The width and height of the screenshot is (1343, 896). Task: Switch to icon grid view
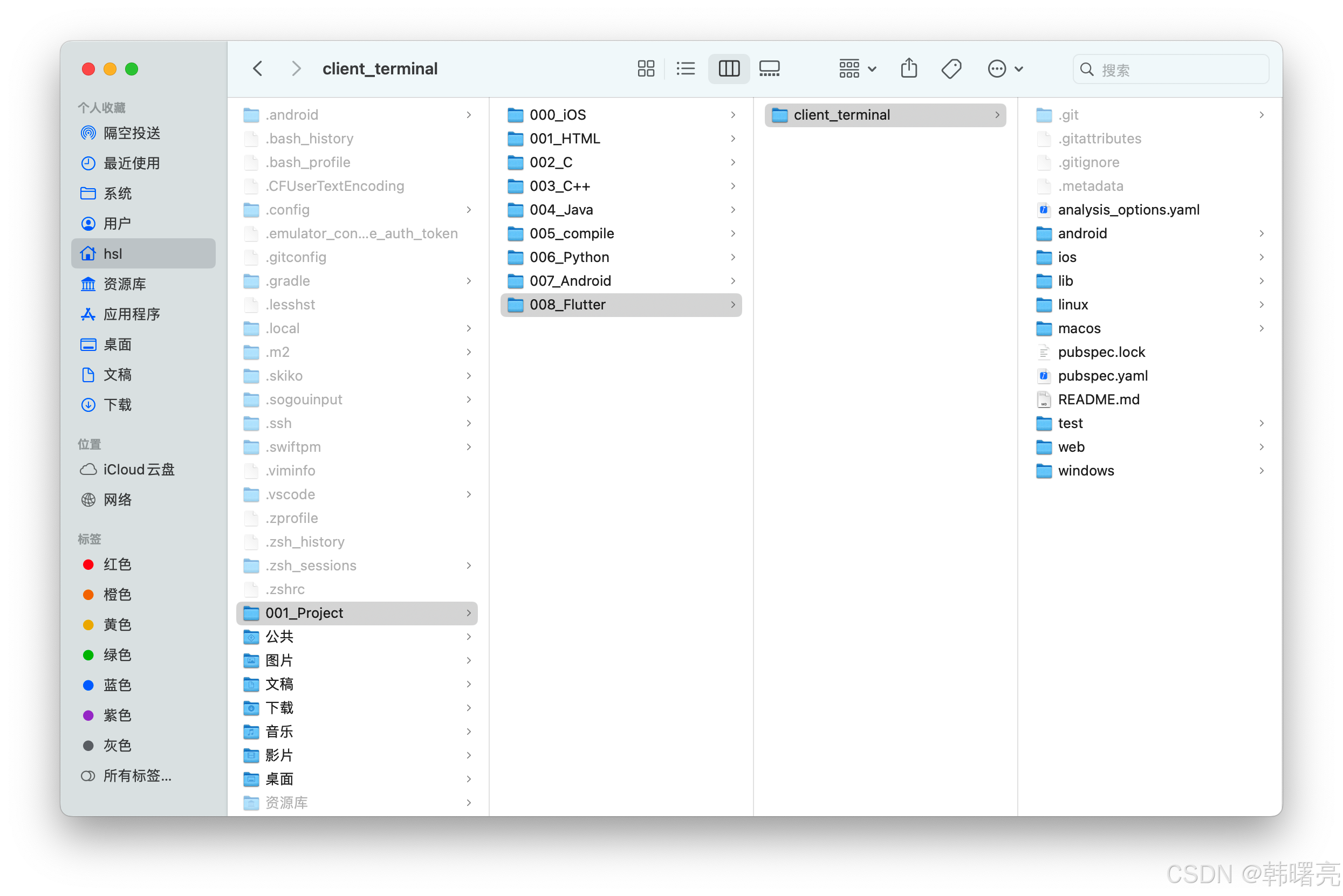(x=646, y=68)
